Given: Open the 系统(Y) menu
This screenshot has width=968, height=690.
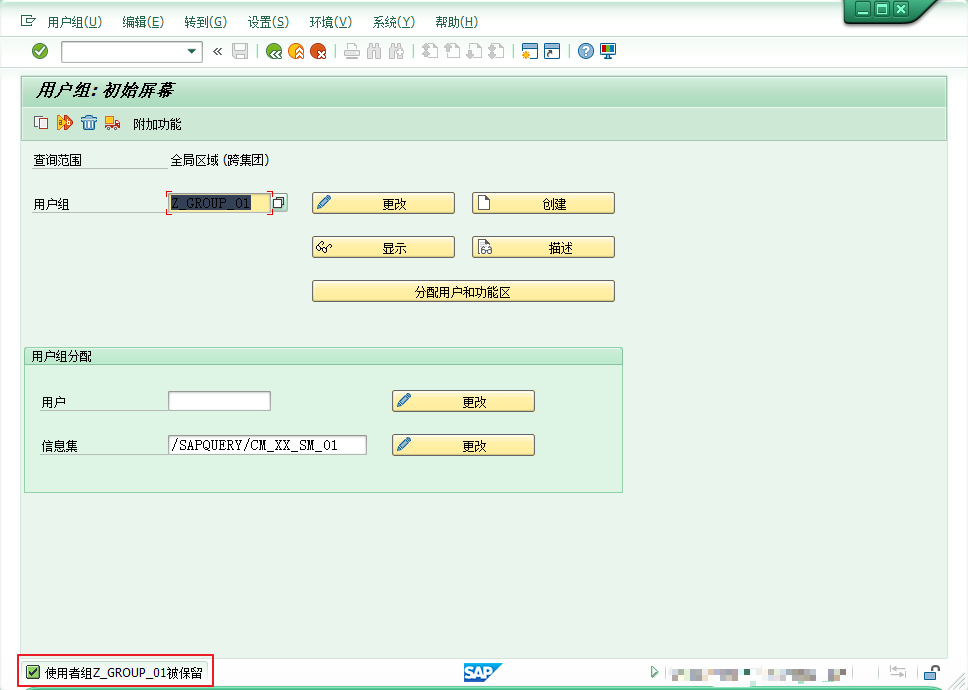Looking at the screenshot, I should [394, 22].
